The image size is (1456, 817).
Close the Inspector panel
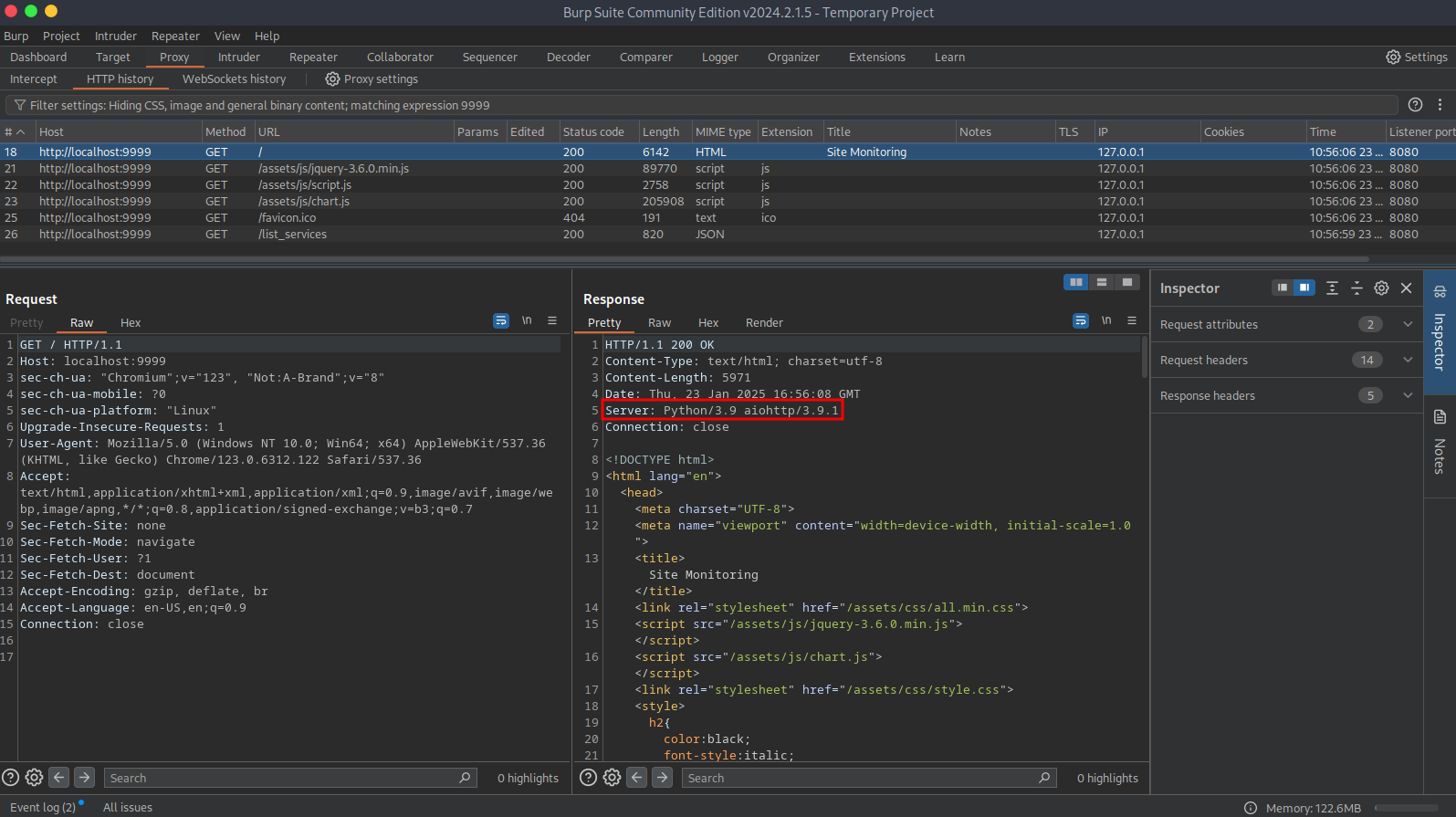(1407, 288)
